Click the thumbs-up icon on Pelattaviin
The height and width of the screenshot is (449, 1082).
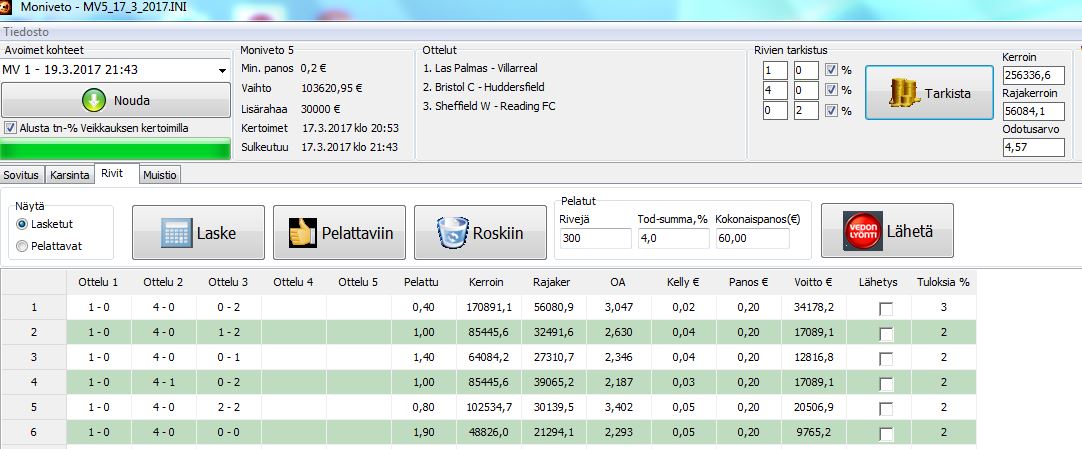click(x=303, y=233)
